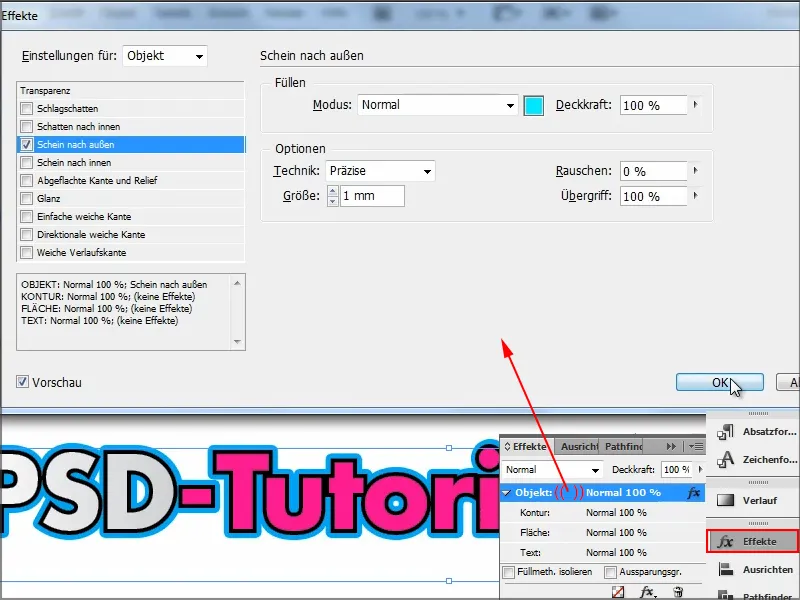This screenshot has height=600, width=800.
Task: Enable the Schein nach innen checkbox
Action: [27, 163]
